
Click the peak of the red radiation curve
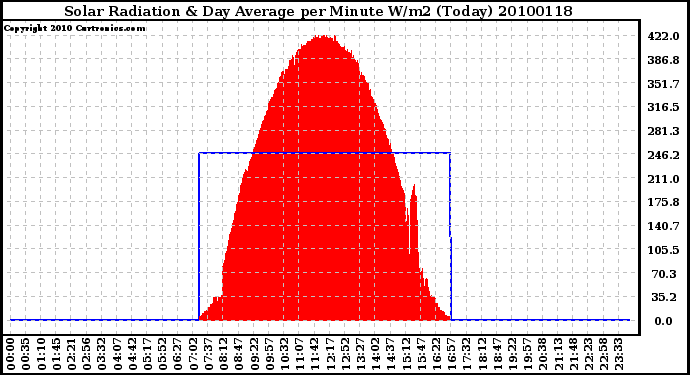pyautogui.click(x=324, y=37)
